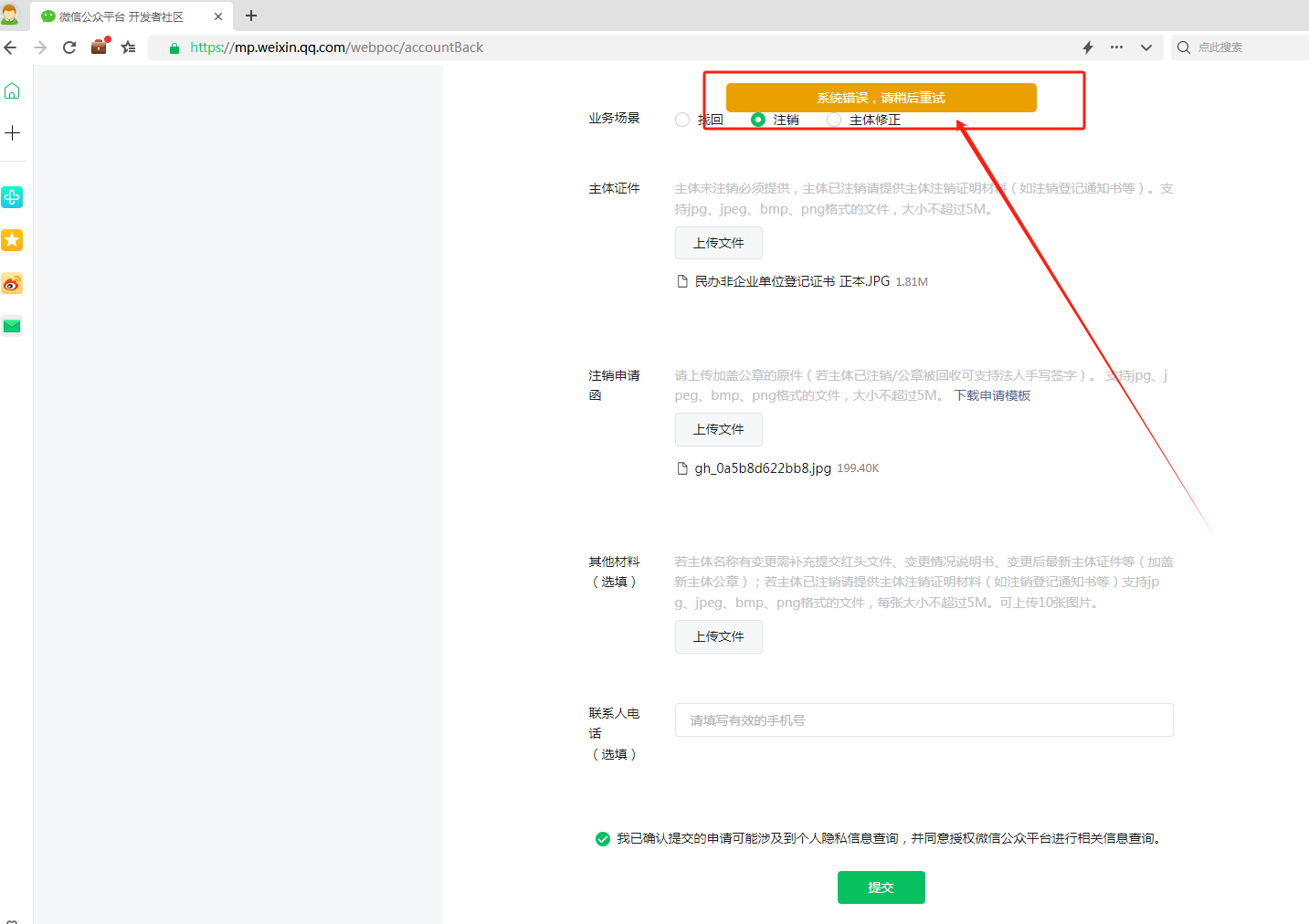Image resolution: width=1309 pixels, height=924 pixels.
Task: Select the 主体修正 radio option
Action: [834, 120]
